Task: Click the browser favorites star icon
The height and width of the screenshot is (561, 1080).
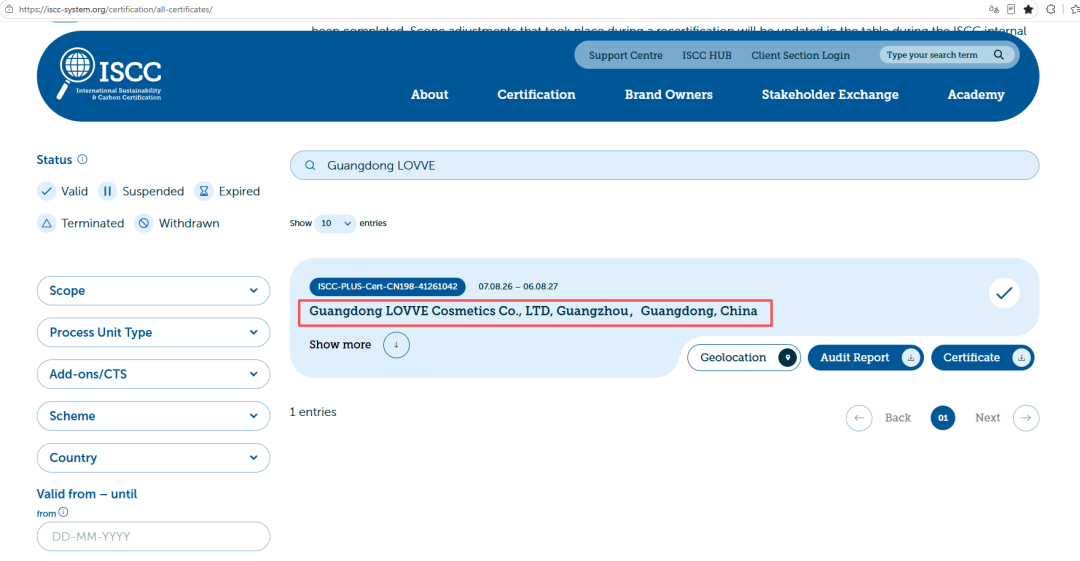Action: [x=1028, y=9]
